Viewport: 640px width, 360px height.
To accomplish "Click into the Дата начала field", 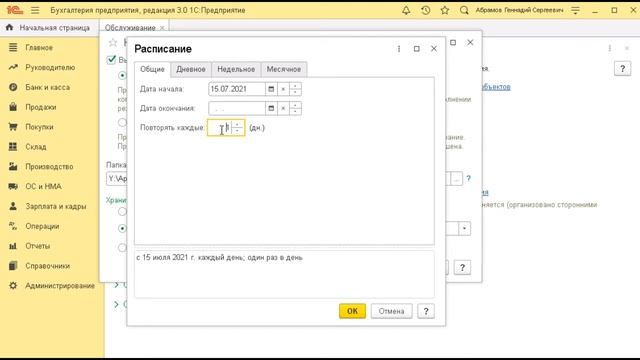I will pyautogui.click(x=237, y=89).
